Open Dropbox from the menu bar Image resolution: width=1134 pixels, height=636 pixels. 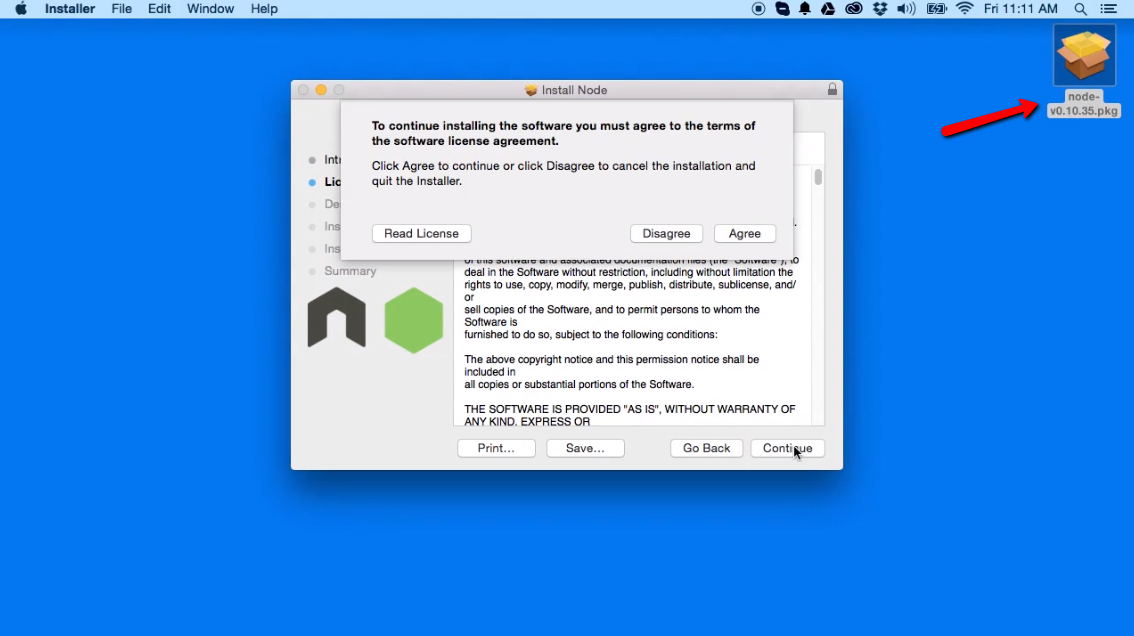[x=878, y=9]
